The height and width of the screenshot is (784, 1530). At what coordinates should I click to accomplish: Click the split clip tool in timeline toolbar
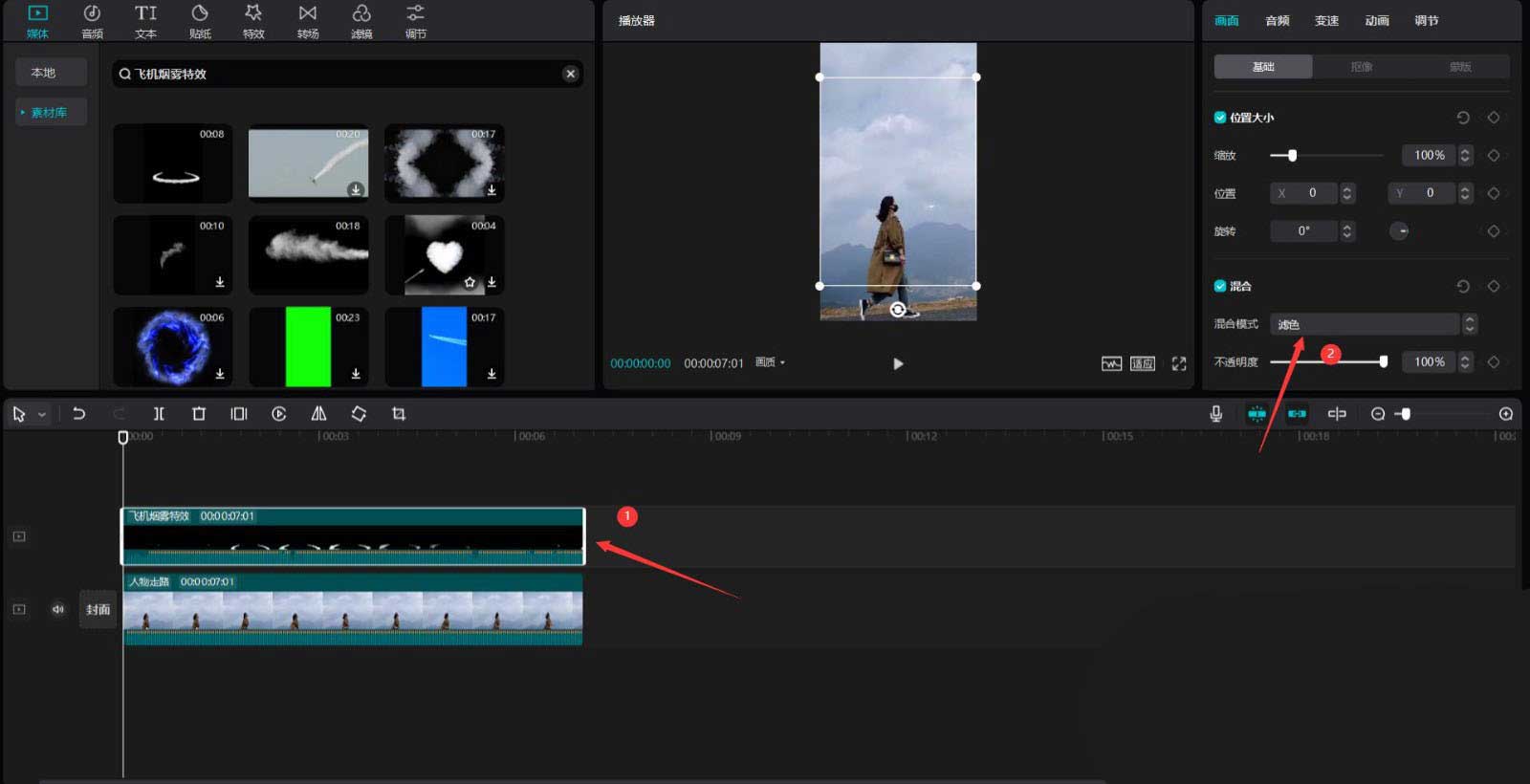click(x=159, y=414)
